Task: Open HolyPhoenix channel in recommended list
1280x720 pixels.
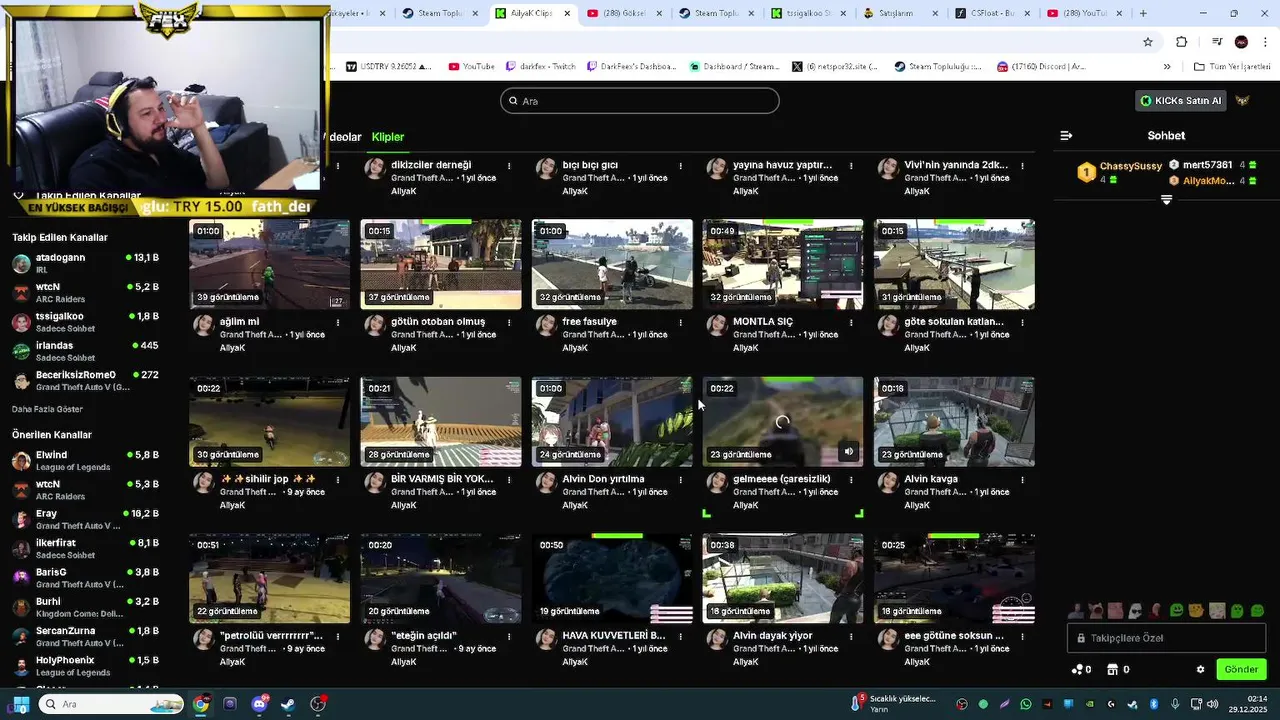Action: (x=85, y=665)
